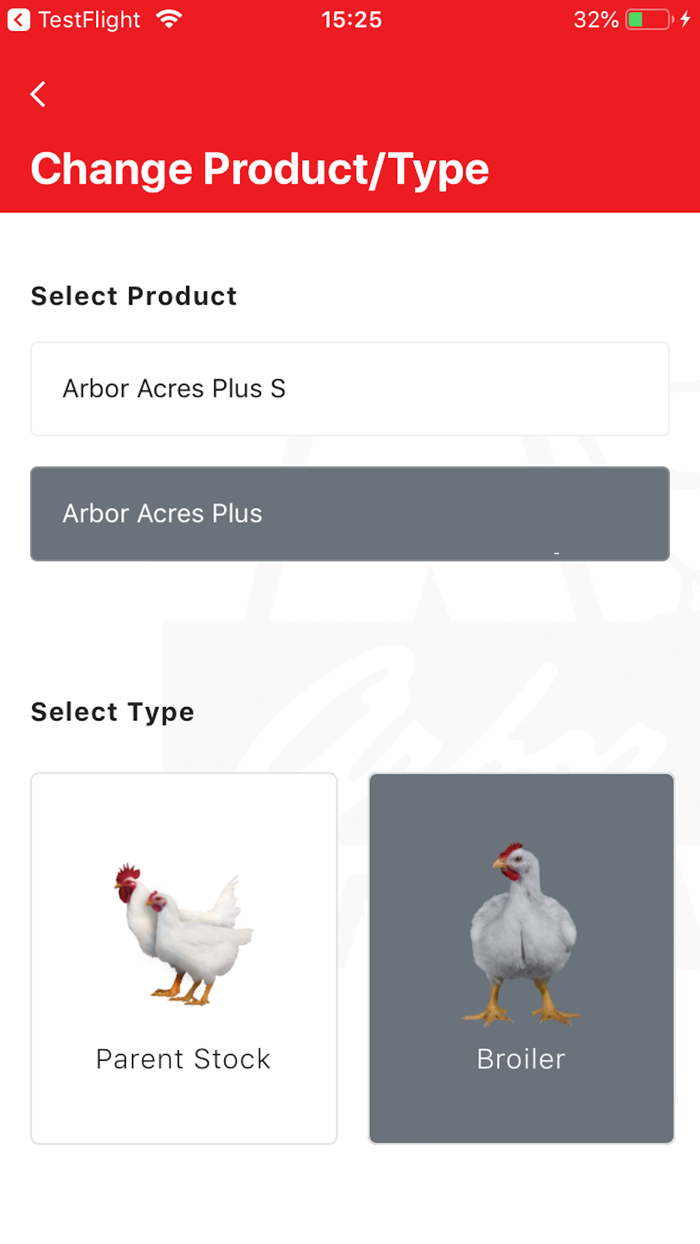Viewport: 700px width, 1244px height.
Task: Tap the Change Product/Type header
Action: [259, 168]
